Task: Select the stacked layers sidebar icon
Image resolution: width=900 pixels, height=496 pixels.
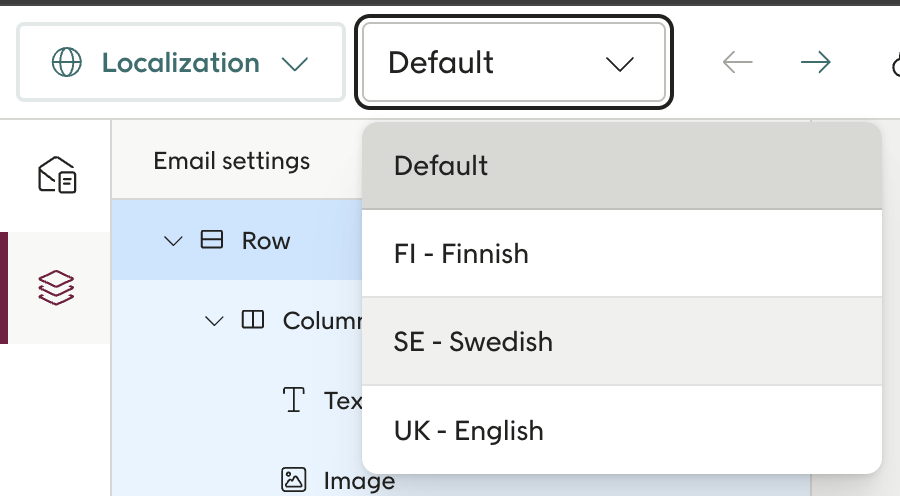Action: 57,288
